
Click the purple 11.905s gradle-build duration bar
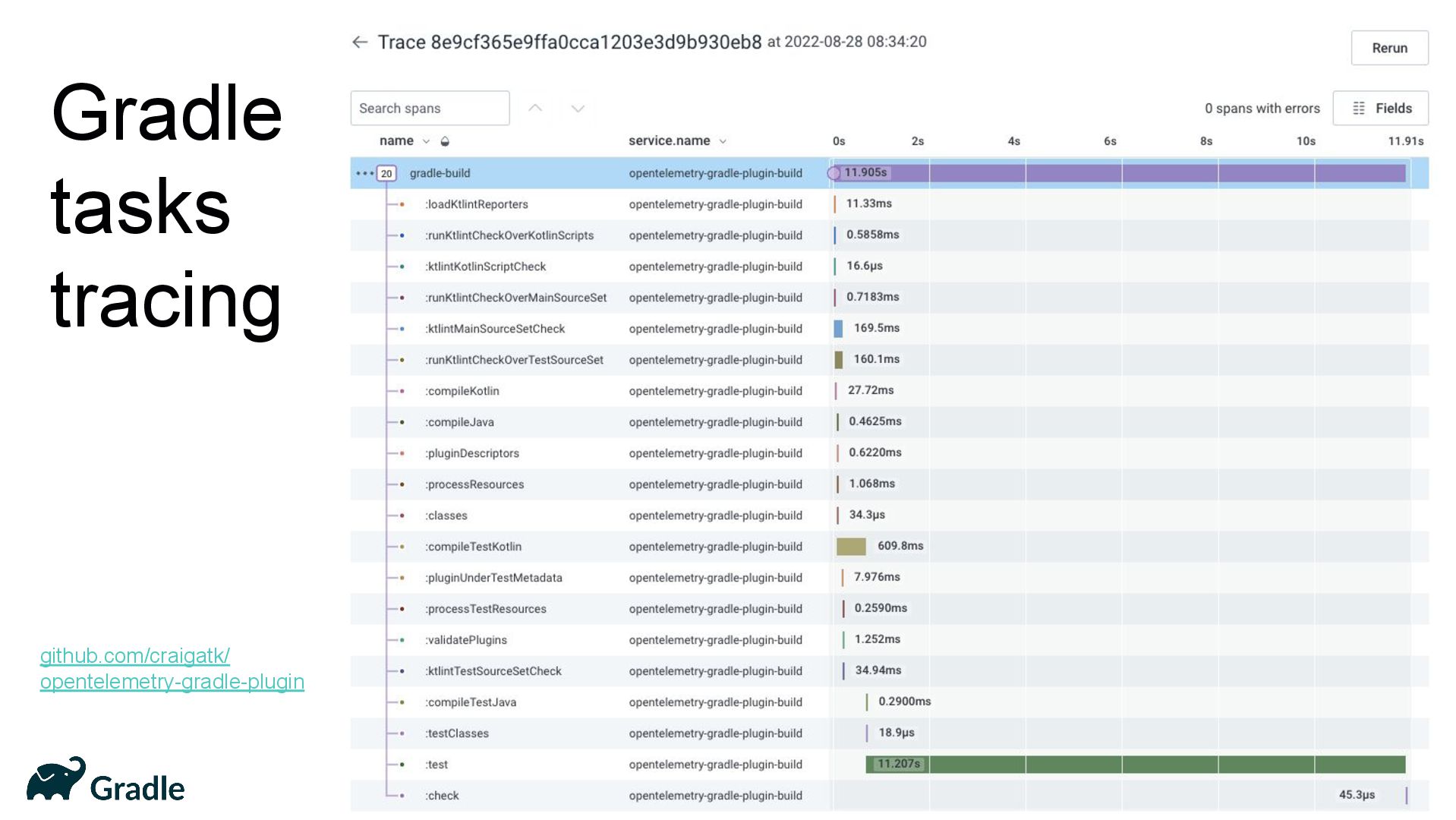tap(1120, 173)
